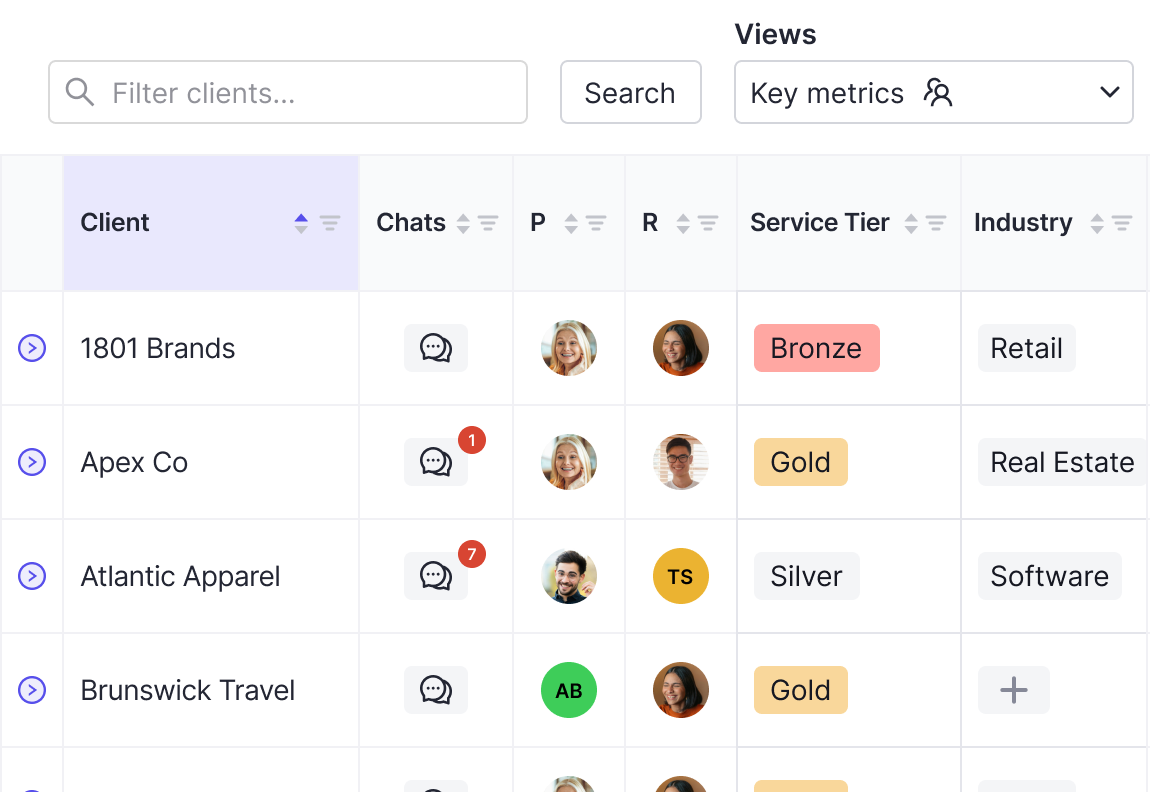Open the Service Tier column filter

pyautogui.click(x=936, y=223)
